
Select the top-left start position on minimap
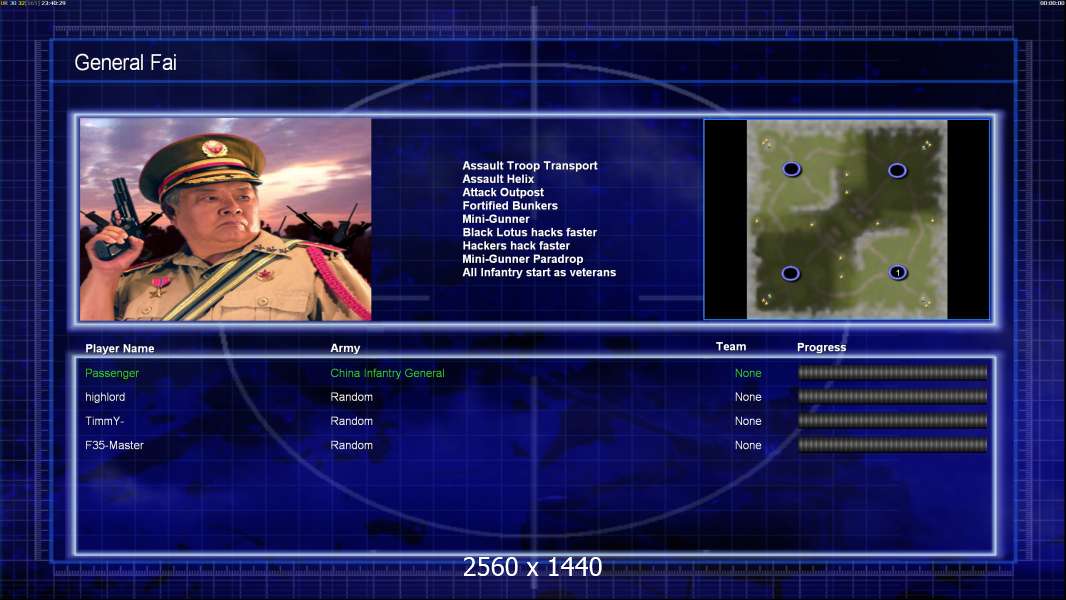(791, 169)
